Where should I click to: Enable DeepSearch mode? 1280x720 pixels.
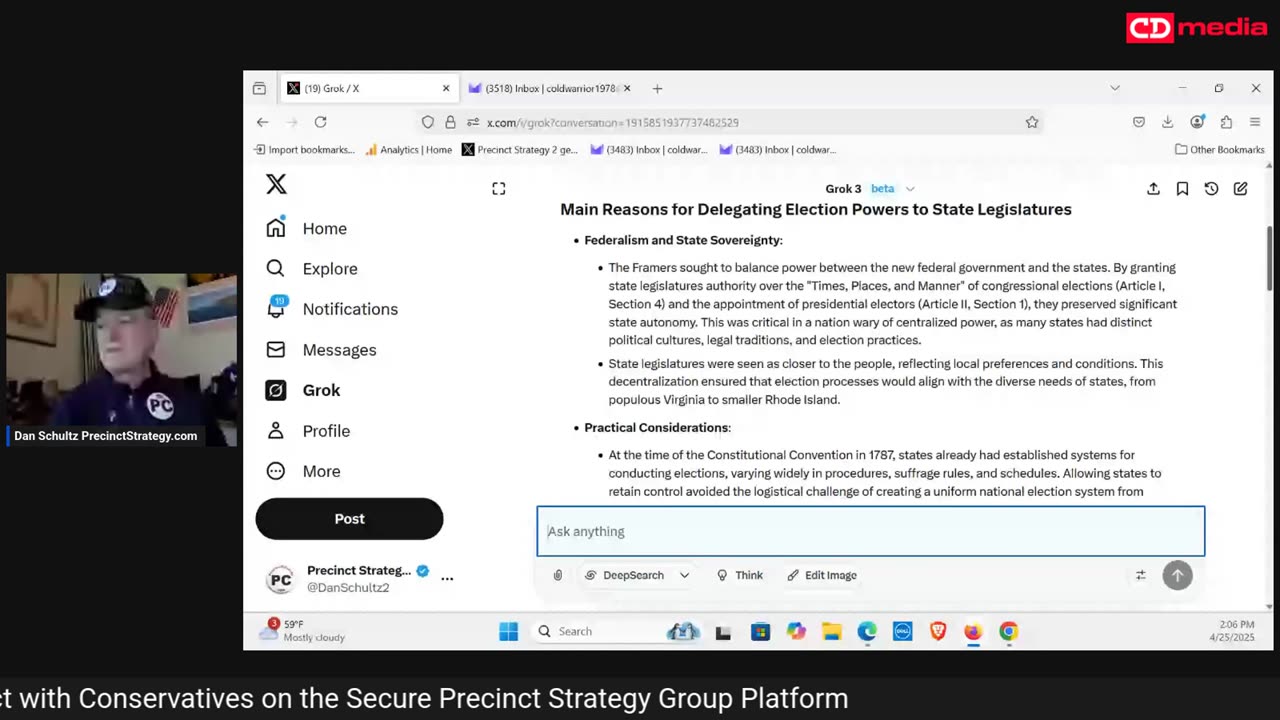(x=624, y=575)
